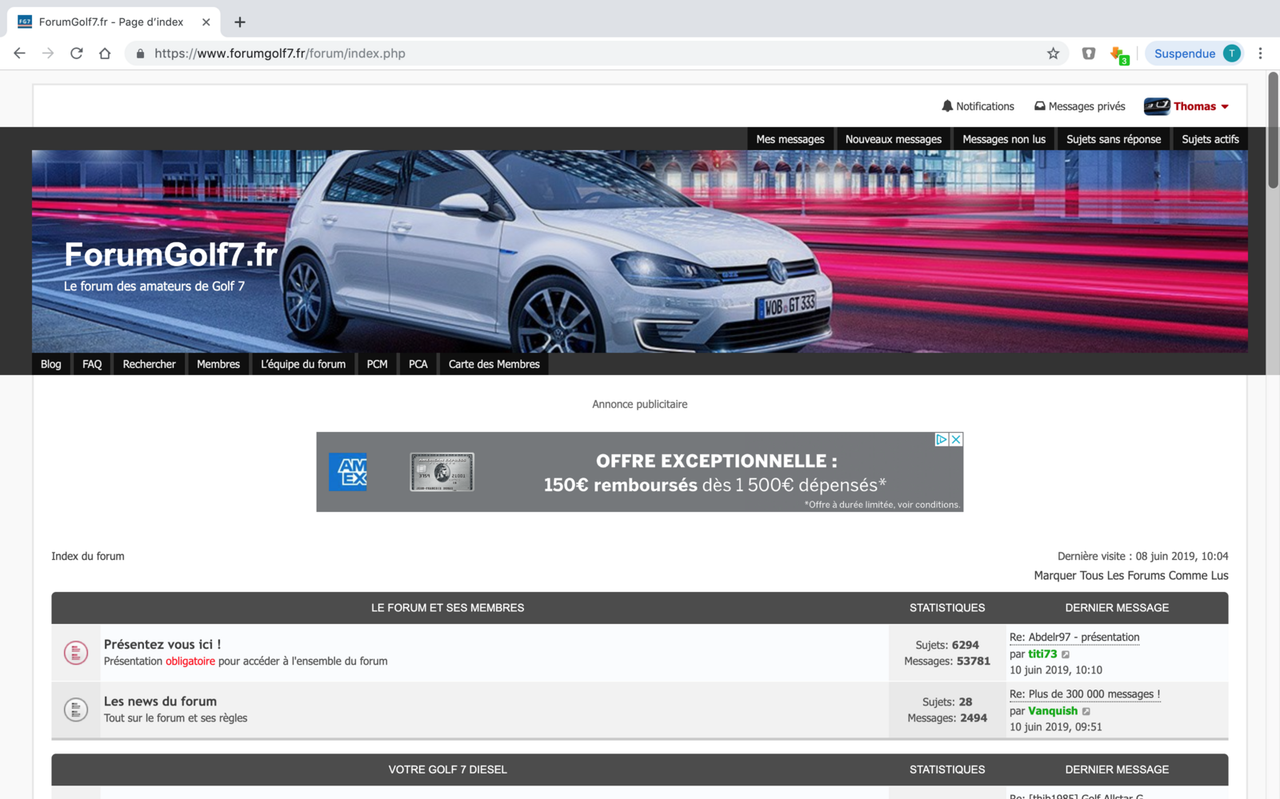
Task: Open Chrome three-dot menu
Action: (x=1260, y=53)
